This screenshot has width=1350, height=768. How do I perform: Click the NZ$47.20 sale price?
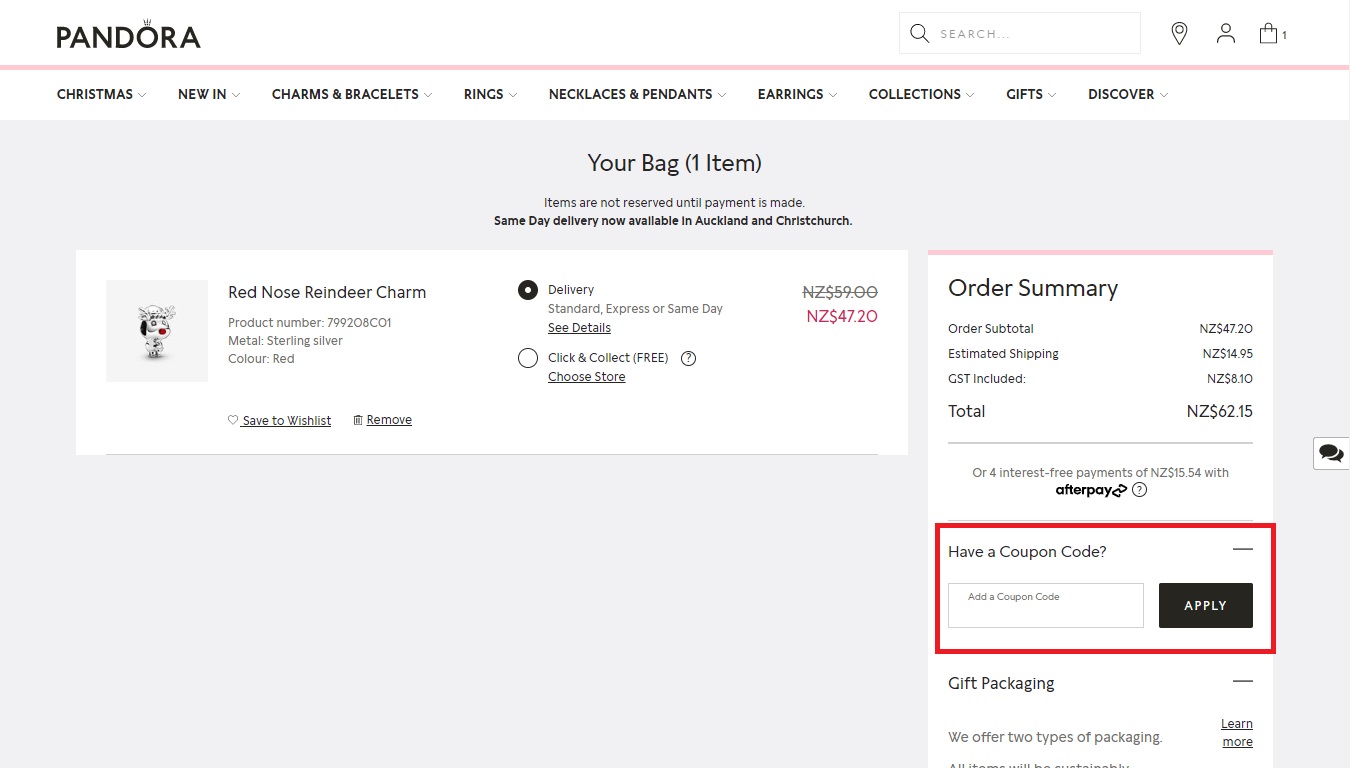842,316
